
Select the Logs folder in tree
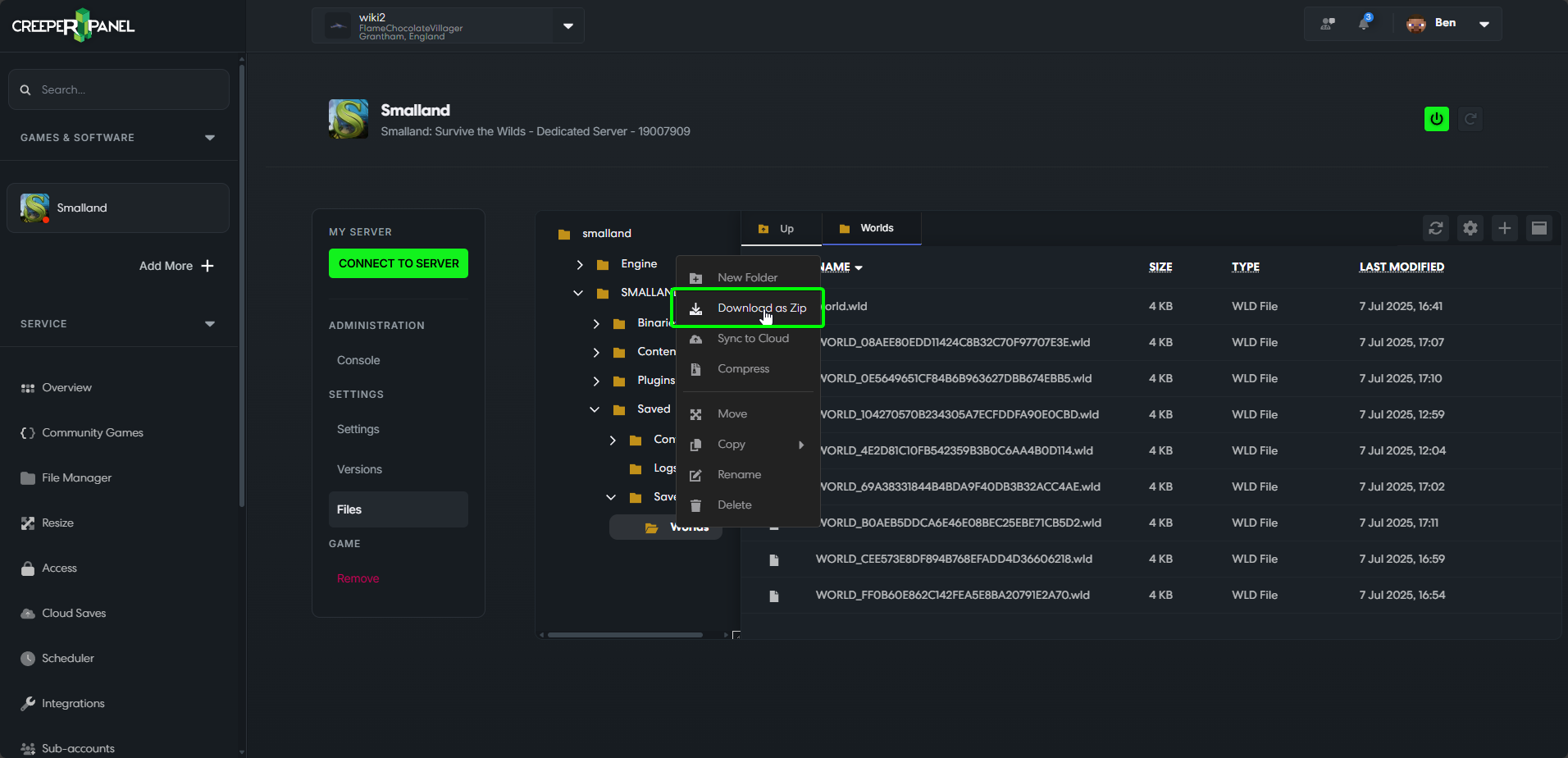click(x=654, y=468)
